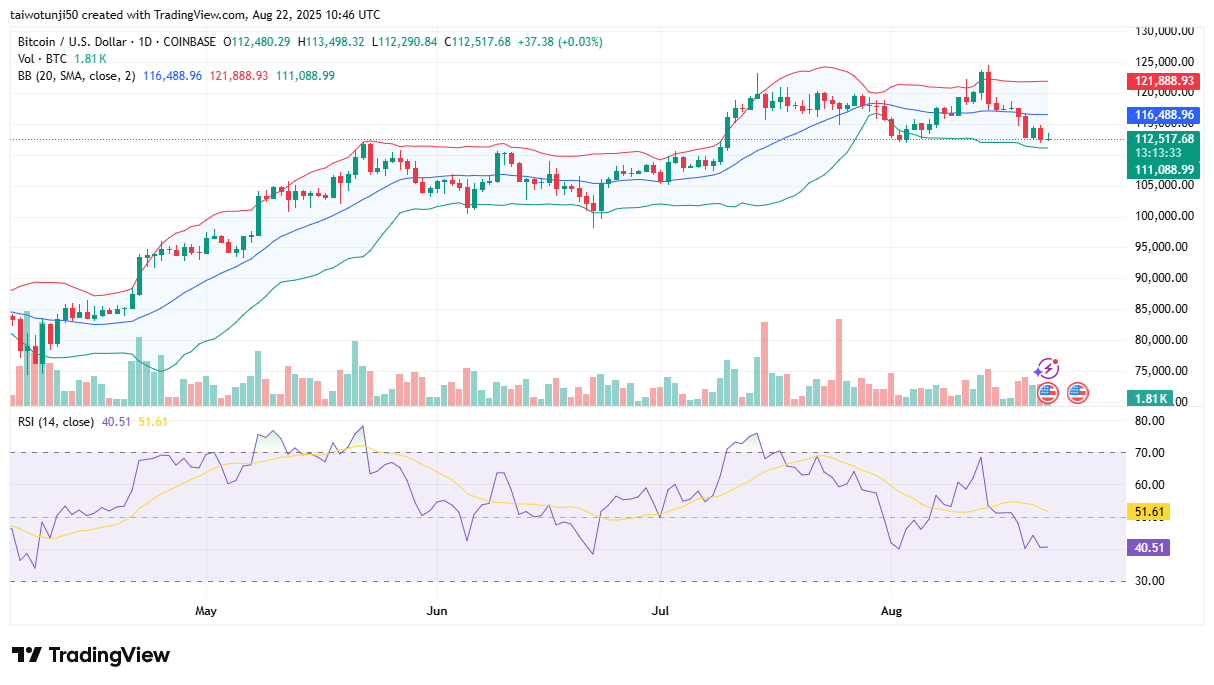1214x685 pixels.
Task: Click the 80.00 RSI axis tick
Action: coord(1148,421)
